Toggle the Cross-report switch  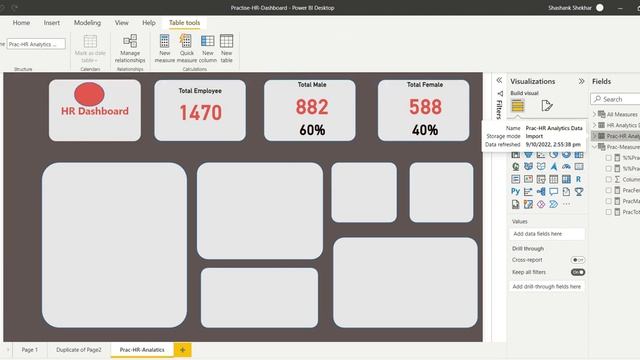point(578,260)
